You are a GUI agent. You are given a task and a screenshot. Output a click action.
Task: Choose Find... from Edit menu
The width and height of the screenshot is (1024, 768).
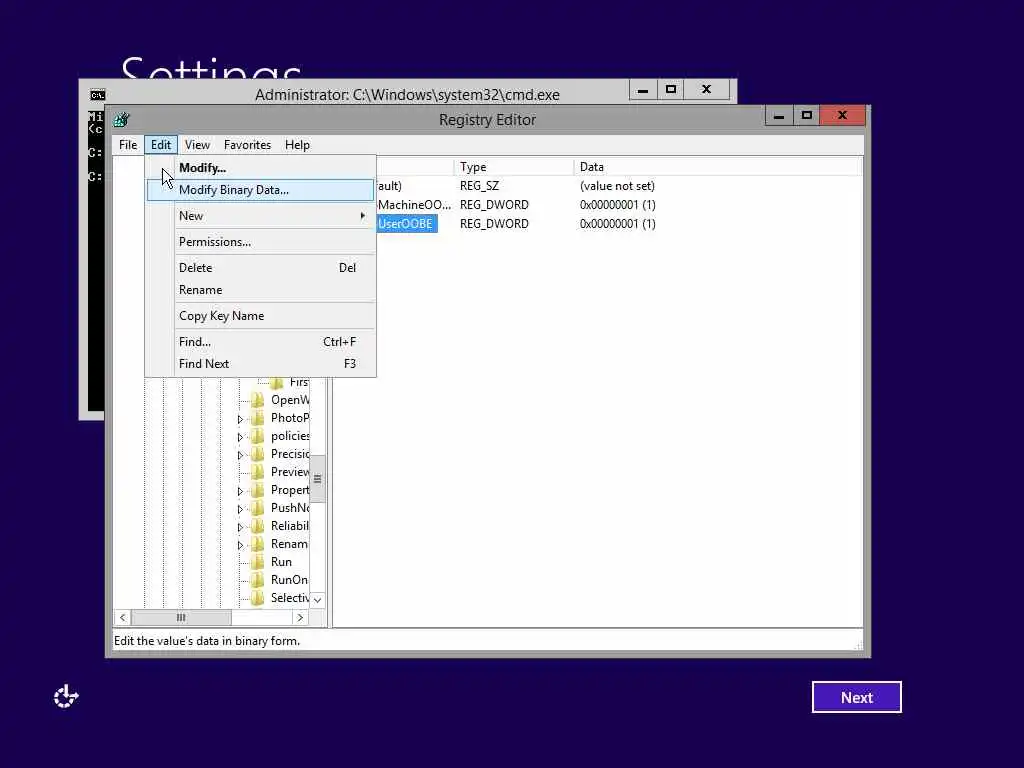[261, 342]
